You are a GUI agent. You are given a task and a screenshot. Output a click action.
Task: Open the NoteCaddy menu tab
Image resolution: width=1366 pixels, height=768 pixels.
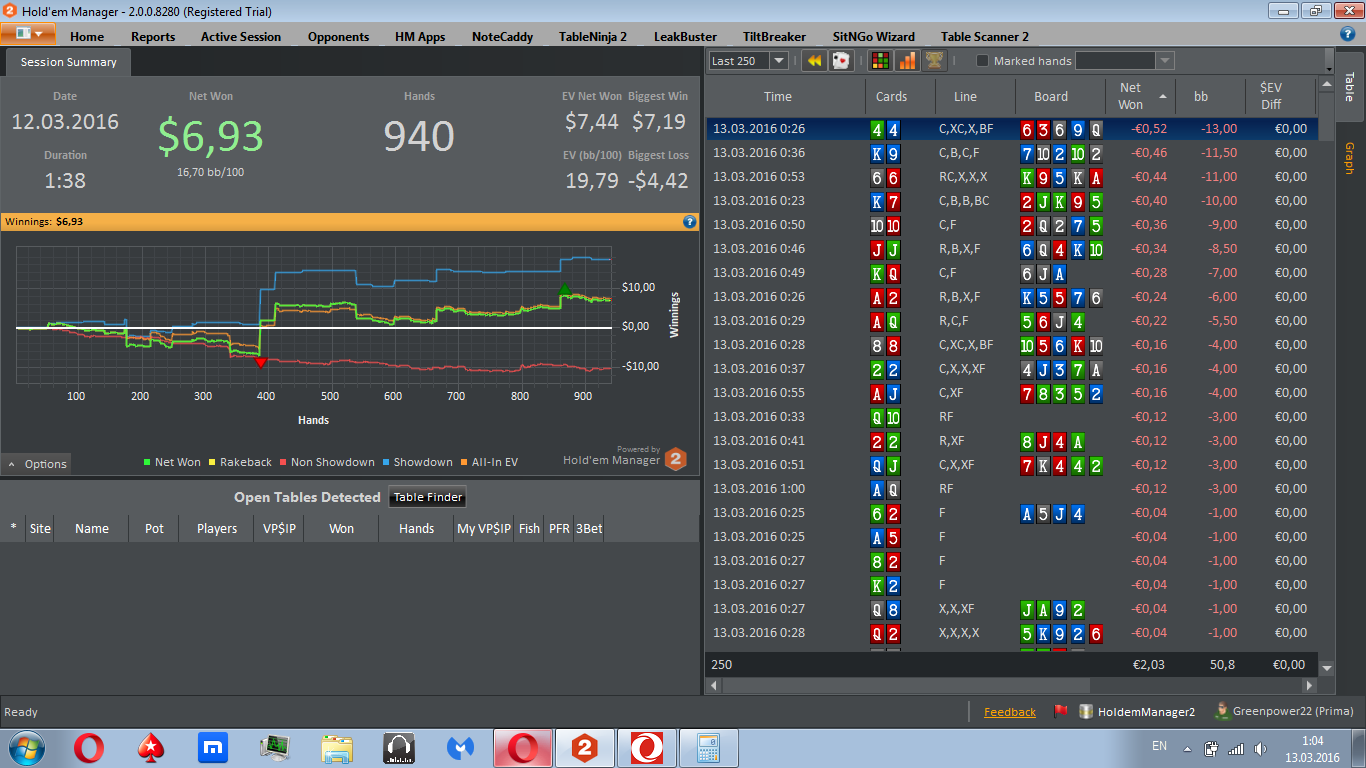coord(502,37)
